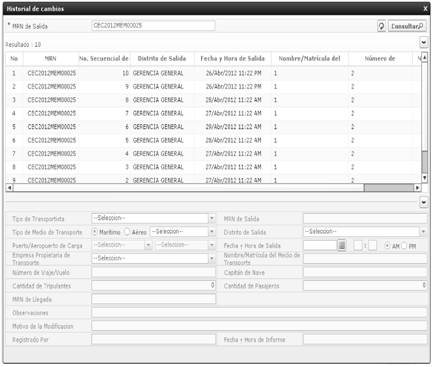Select row 6 with sequence 5
The image size is (432, 367).
pyautogui.click(x=213, y=140)
